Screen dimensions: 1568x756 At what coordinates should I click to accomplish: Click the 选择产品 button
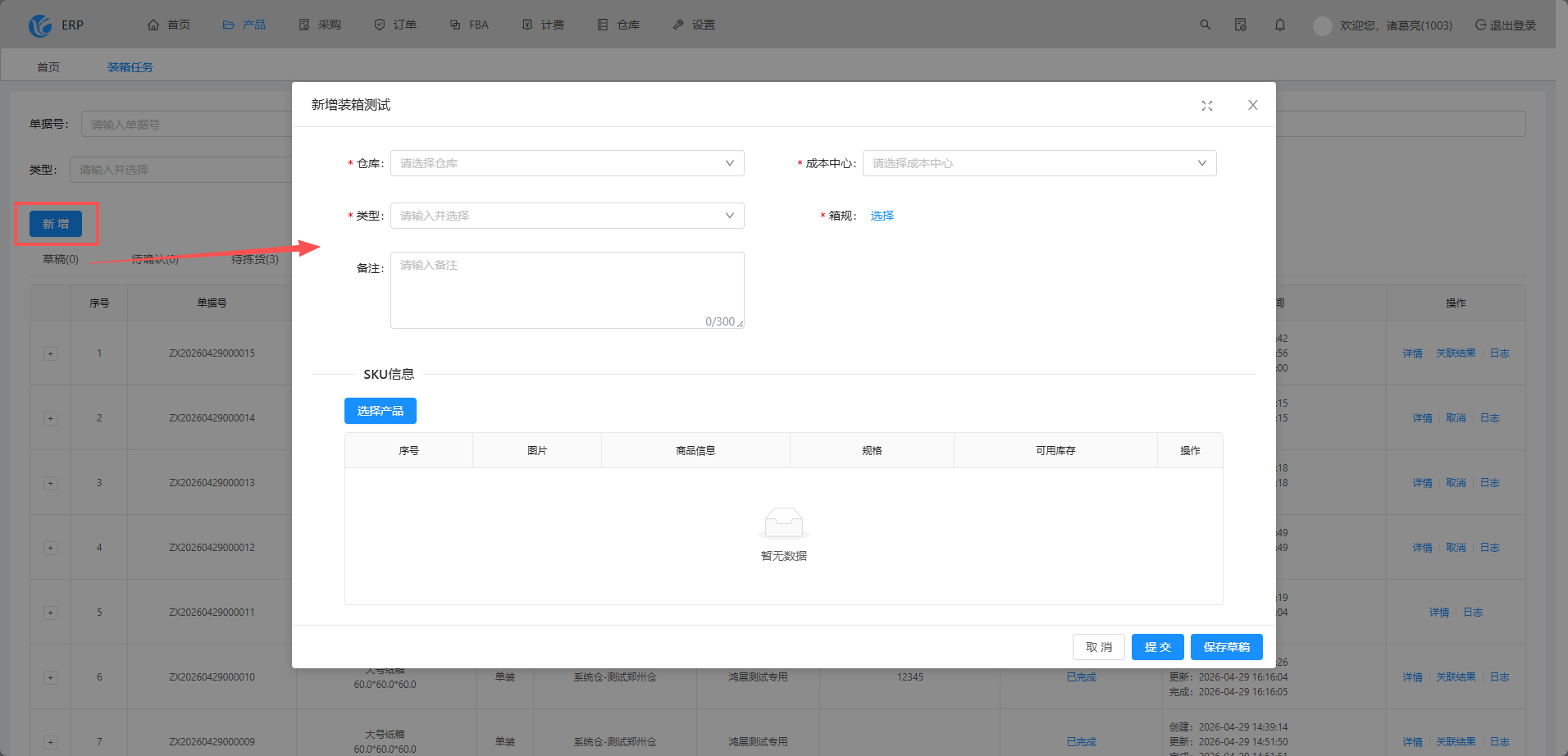point(381,411)
